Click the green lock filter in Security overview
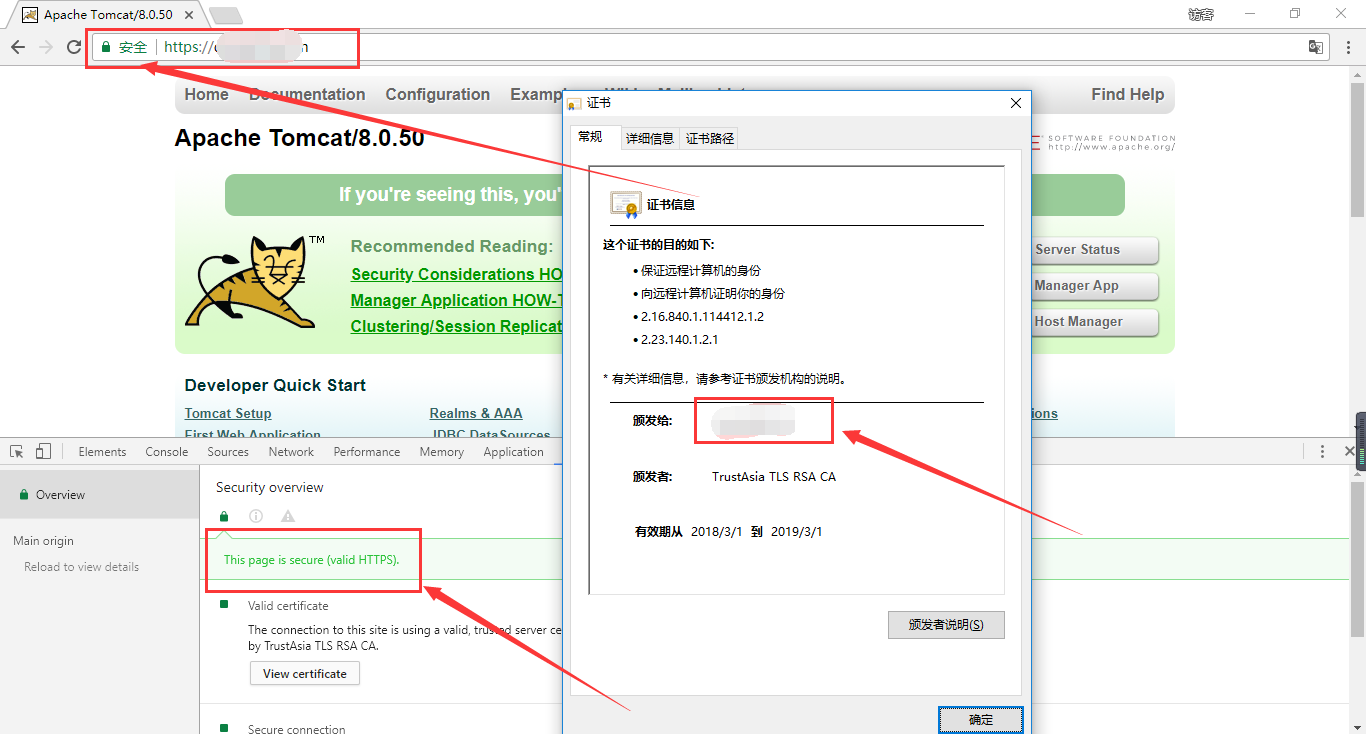This screenshot has height=734, width=1366. coord(224,516)
